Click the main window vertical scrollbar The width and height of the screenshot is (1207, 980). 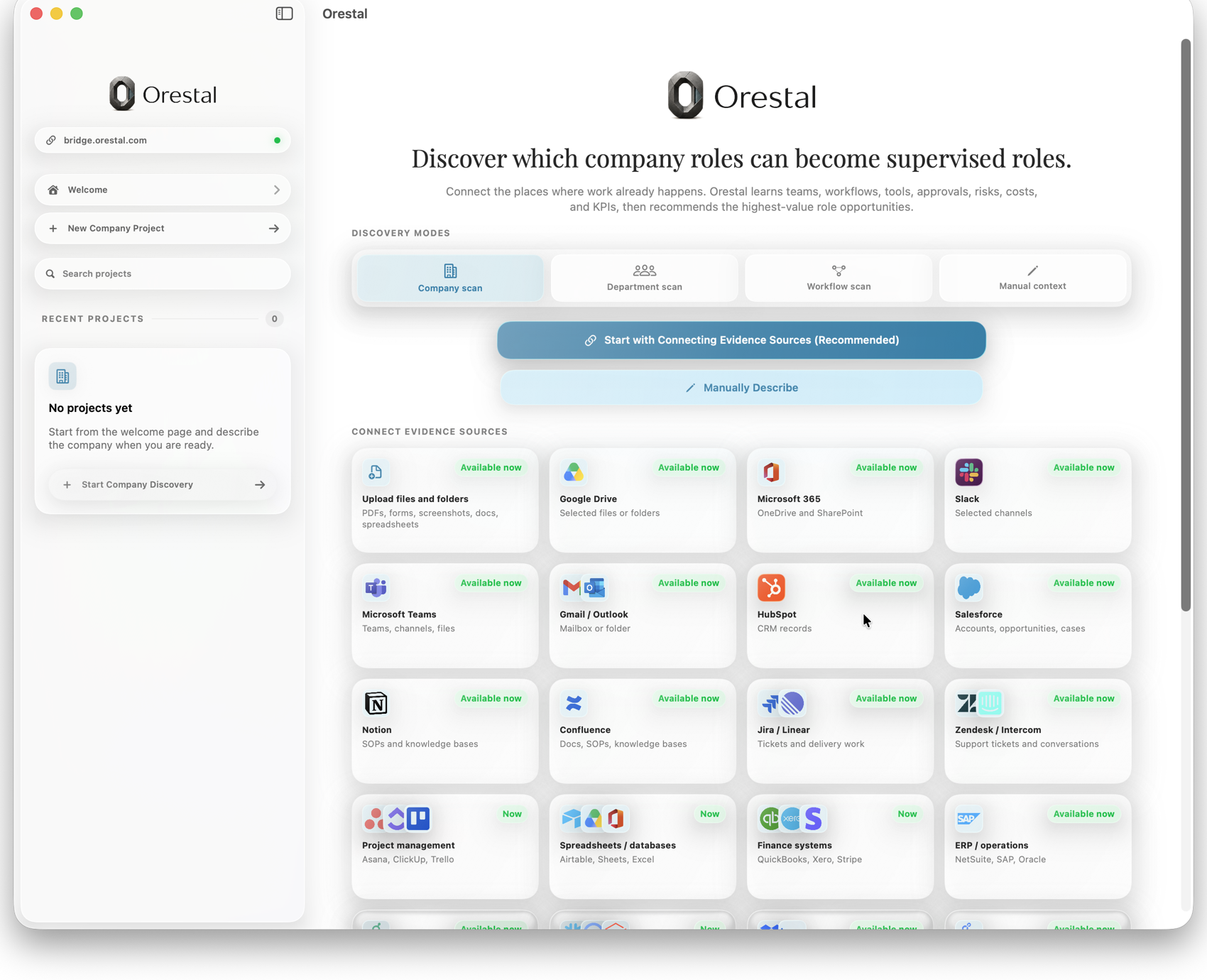[x=1185, y=325]
